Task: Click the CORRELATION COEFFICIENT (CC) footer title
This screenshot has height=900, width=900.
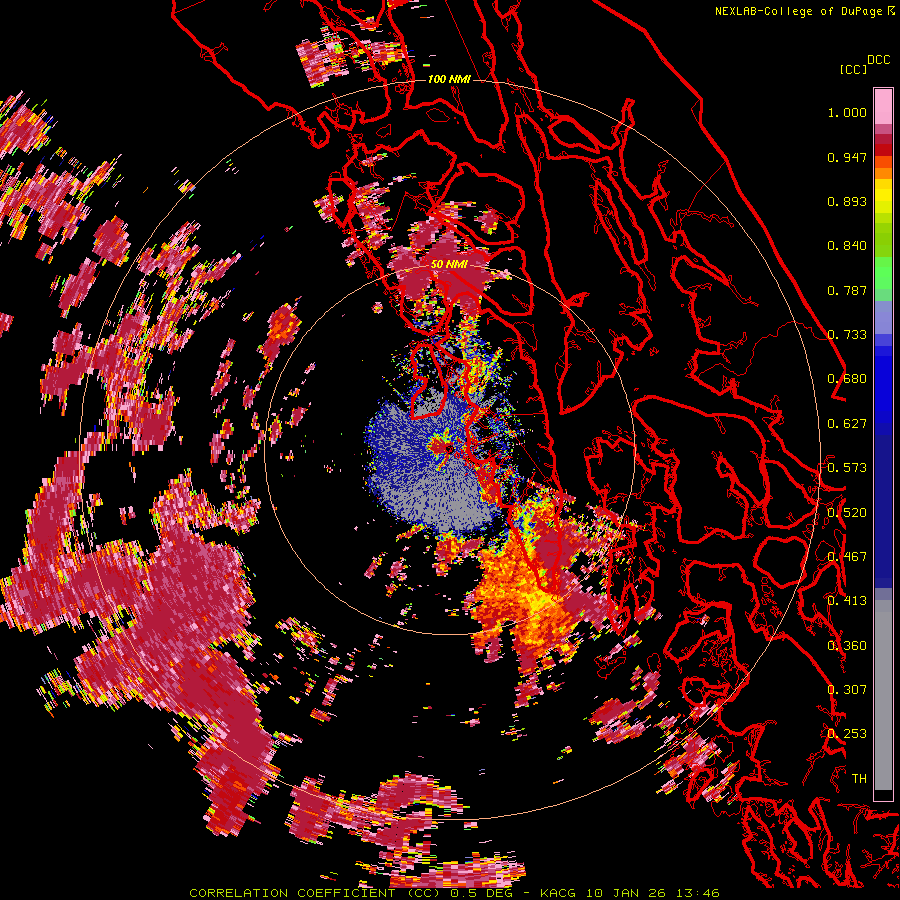Action: pos(315,893)
